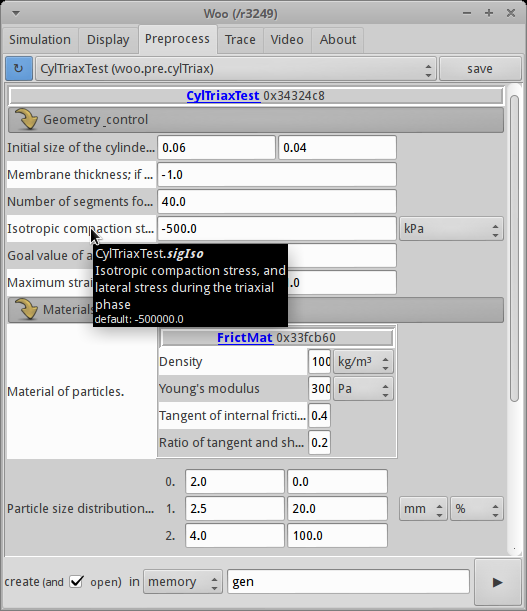527x611 pixels.
Task: Switch to the Simulation tab
Action: click(x=40, y=40)
